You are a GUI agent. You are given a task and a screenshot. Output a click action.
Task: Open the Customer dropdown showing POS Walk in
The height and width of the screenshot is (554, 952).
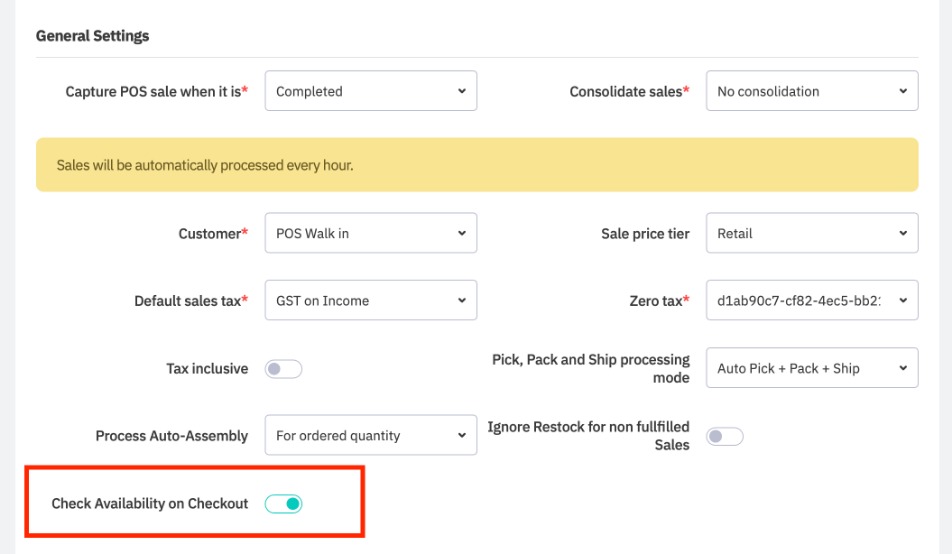click(370, 233)
